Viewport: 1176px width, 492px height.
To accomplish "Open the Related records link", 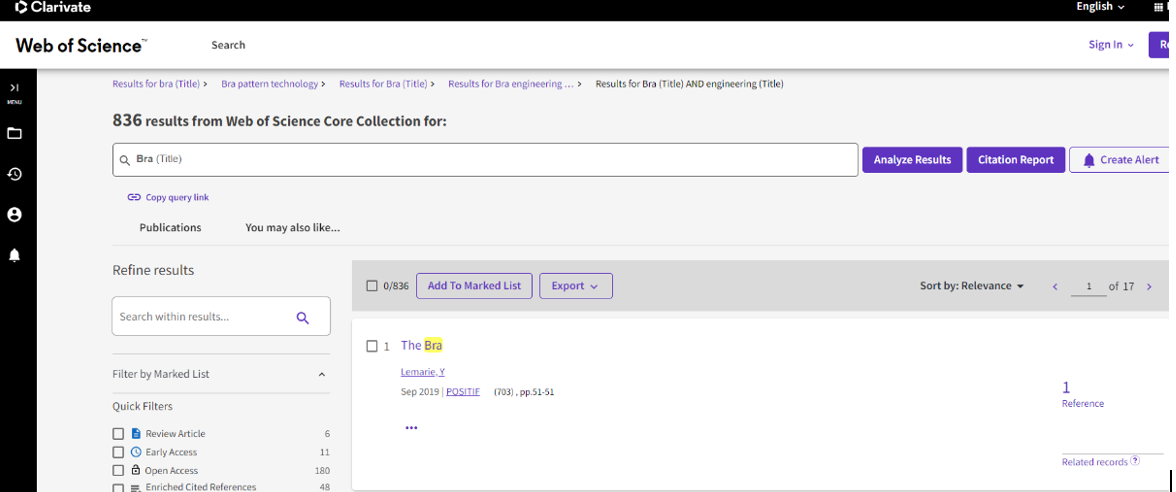I will (x=1094, y=462).
